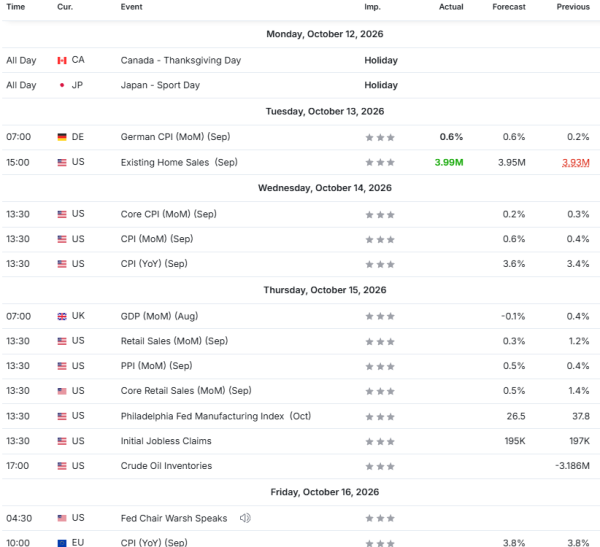Click the UK flag icon in GDP row
The height and width of the screenshot is (547, 600).
pyautogui.click(x=62, y=316)
